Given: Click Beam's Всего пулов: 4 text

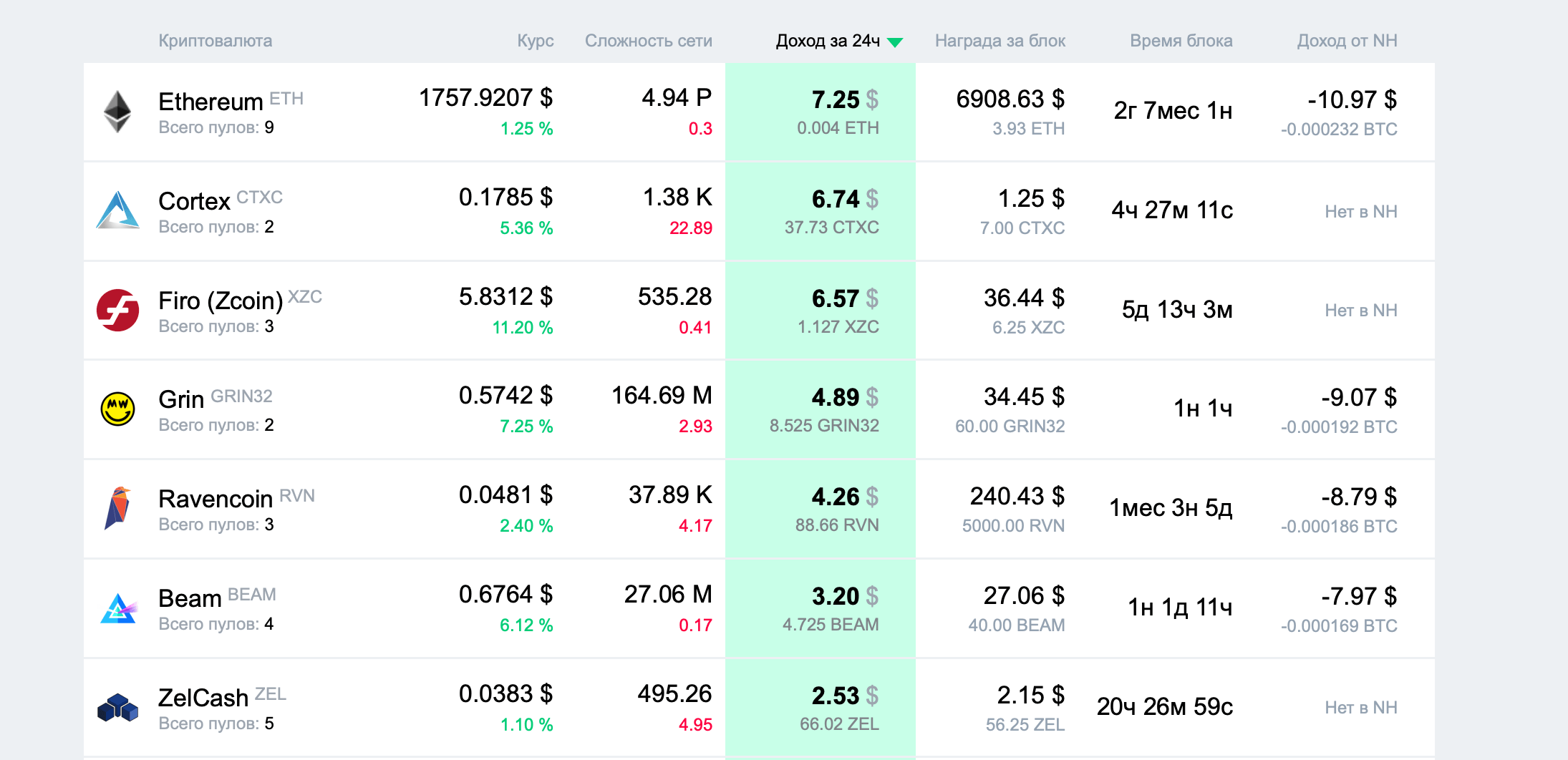Looking at the screenshot, I should tap(216, 624).
